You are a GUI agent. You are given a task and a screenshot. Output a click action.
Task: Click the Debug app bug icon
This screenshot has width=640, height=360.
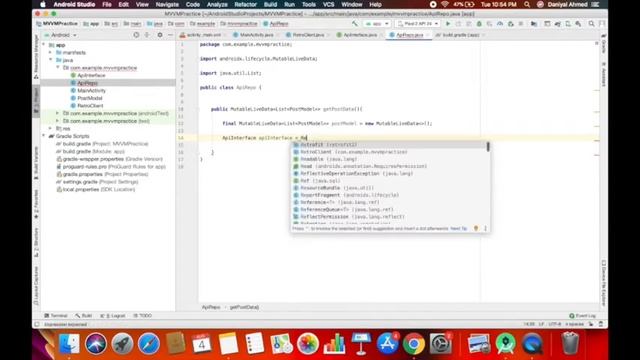tap(479, 24)
